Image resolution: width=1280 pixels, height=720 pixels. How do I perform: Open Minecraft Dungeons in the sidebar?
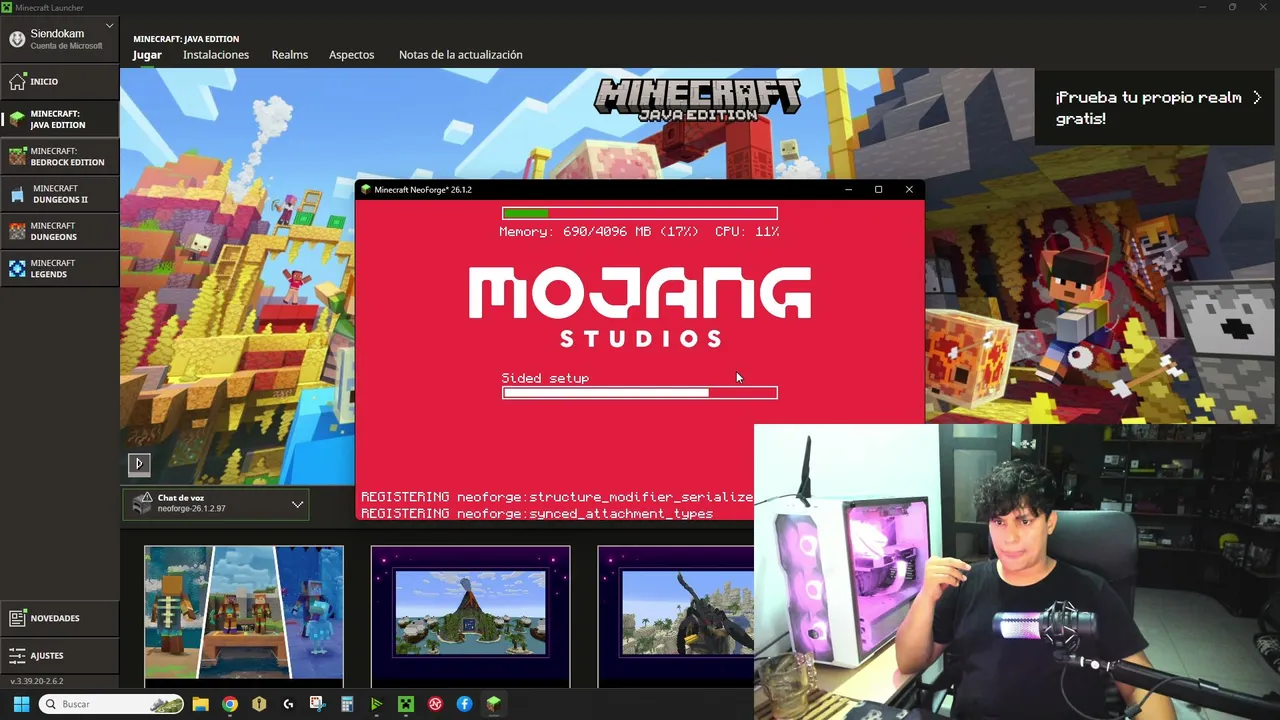click(60, 231)
